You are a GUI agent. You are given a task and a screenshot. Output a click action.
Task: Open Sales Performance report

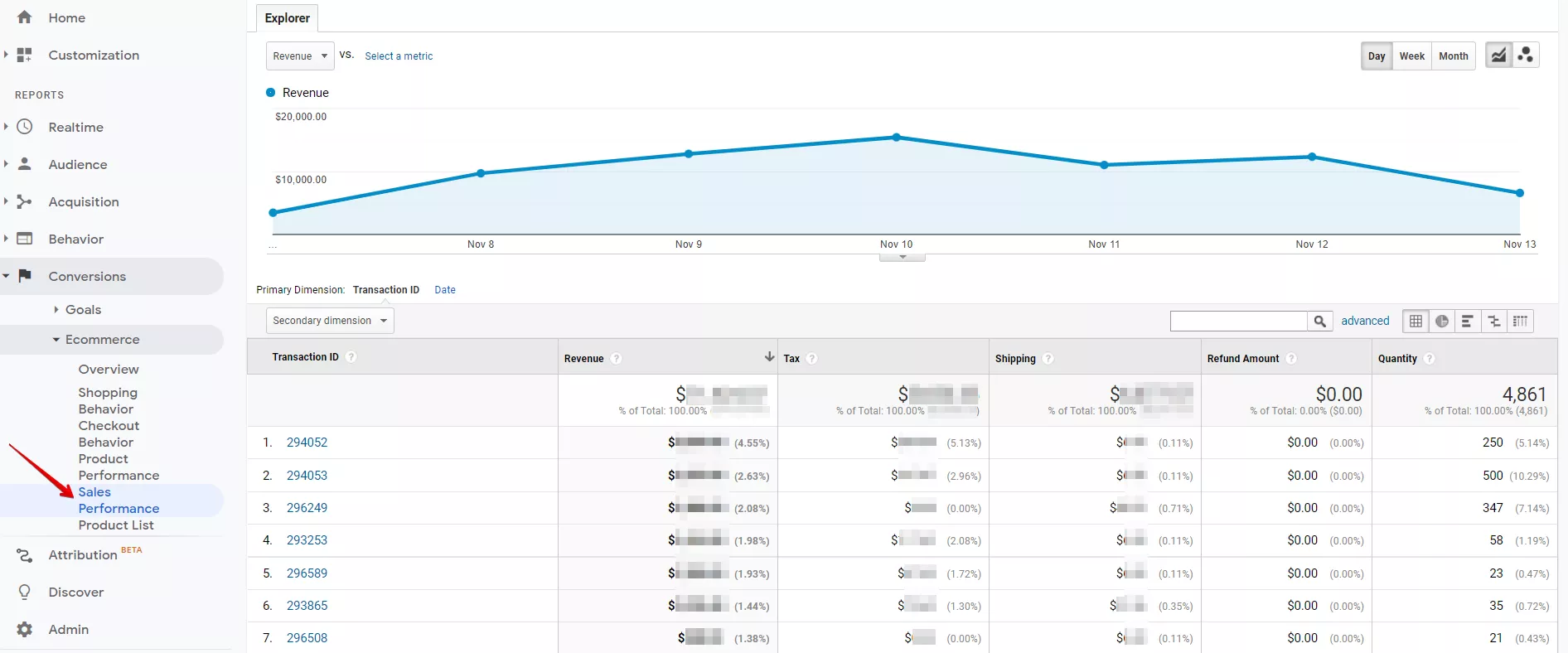(x=119, y=500)
